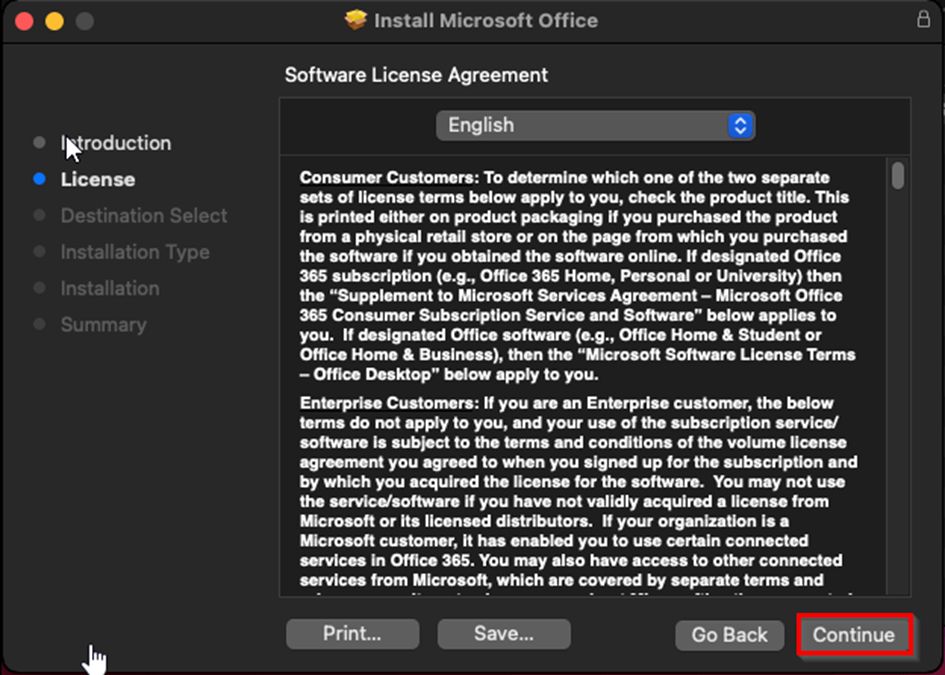Click Destination Select step label
Viewport: 945px width, 675px height.
coord(144,216)
